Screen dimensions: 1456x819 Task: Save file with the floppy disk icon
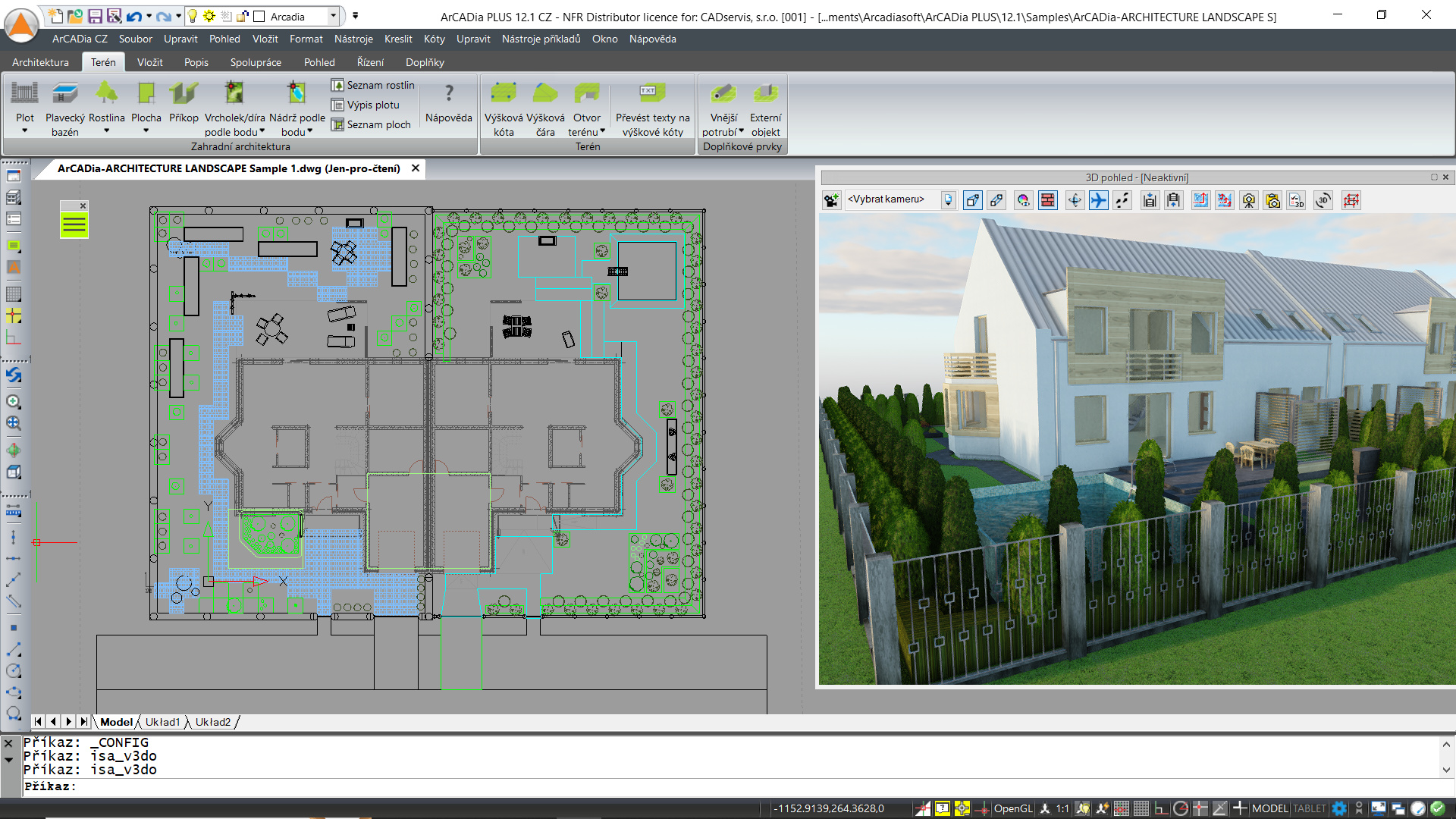pos(95,16)
